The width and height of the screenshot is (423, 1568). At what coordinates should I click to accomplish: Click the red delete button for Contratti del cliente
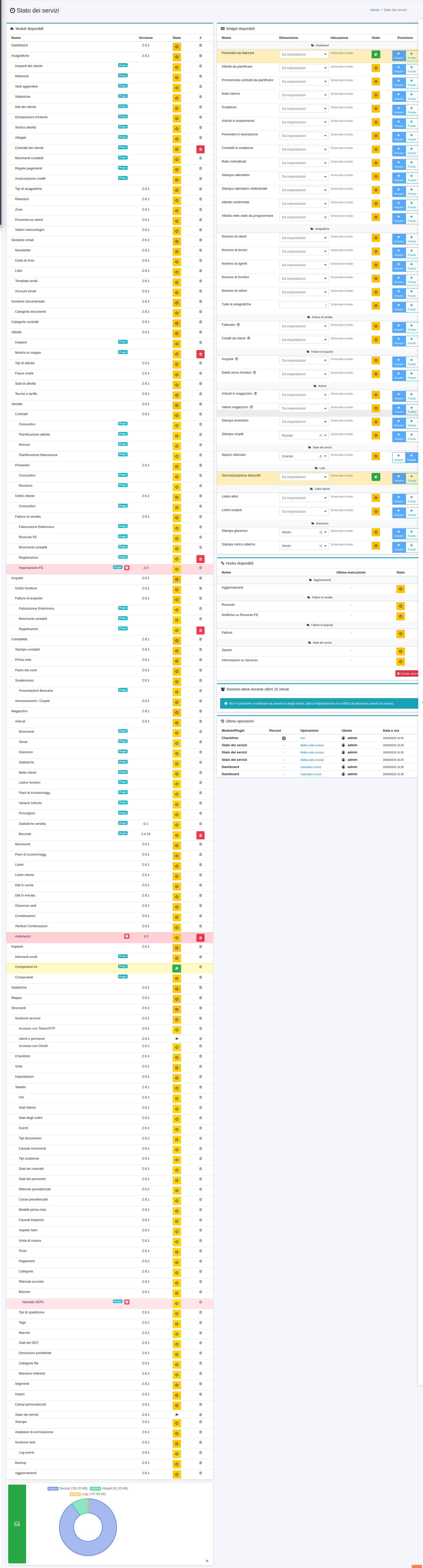click(200, 149)
